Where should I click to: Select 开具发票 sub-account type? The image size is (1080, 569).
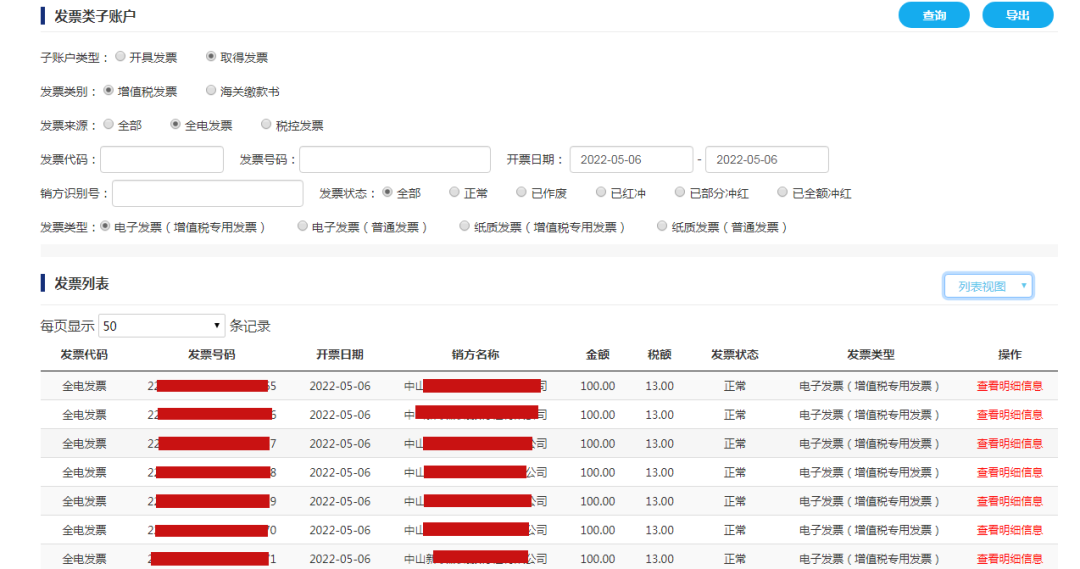click(121, 56)
